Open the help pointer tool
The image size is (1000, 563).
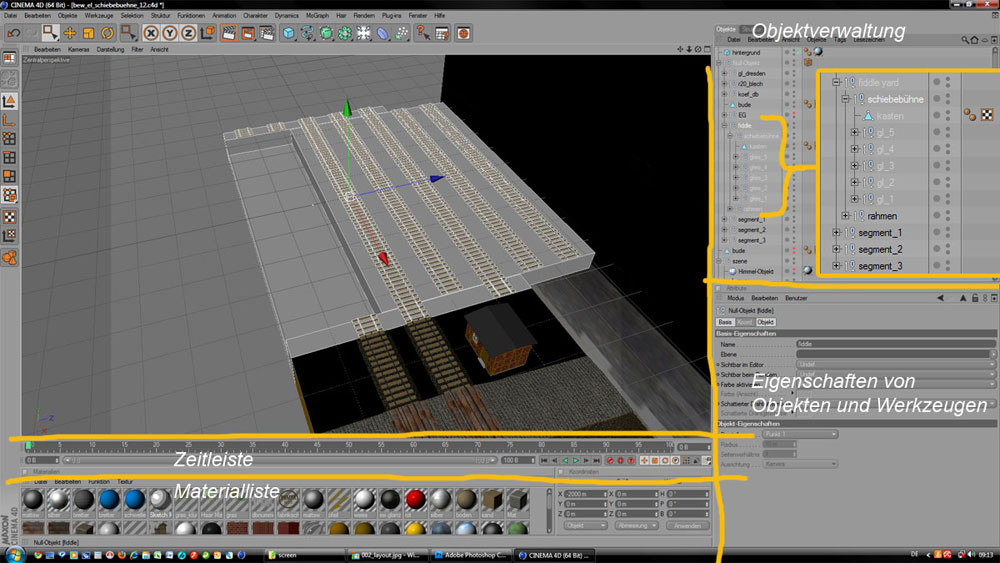point(423,33)
